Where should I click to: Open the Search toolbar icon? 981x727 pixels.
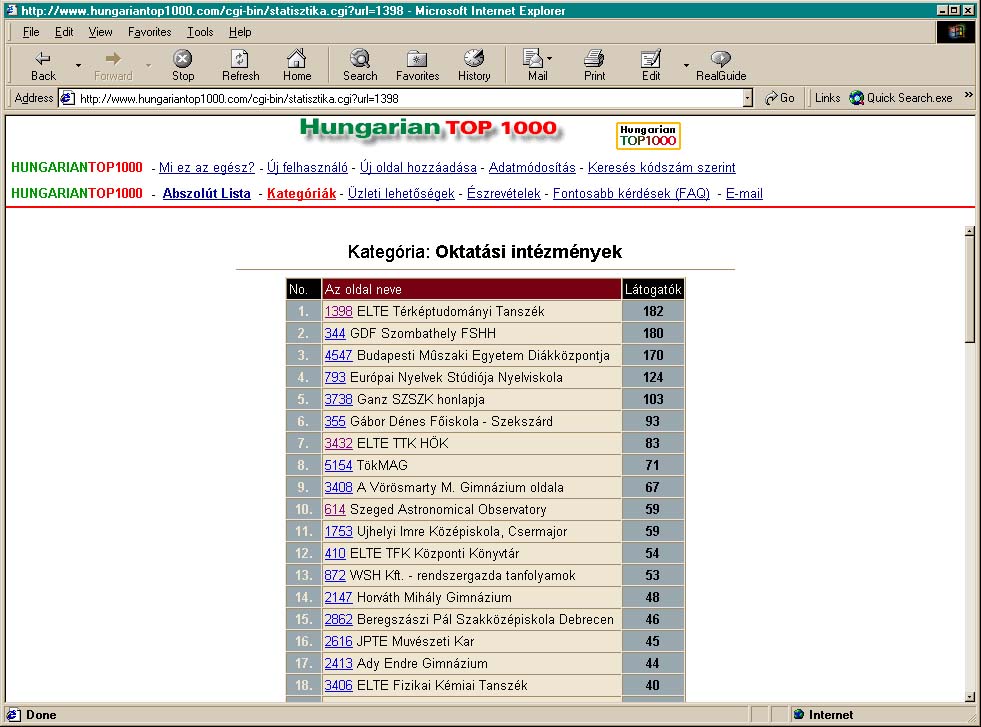pyautogui.click(x=360, y=60)
